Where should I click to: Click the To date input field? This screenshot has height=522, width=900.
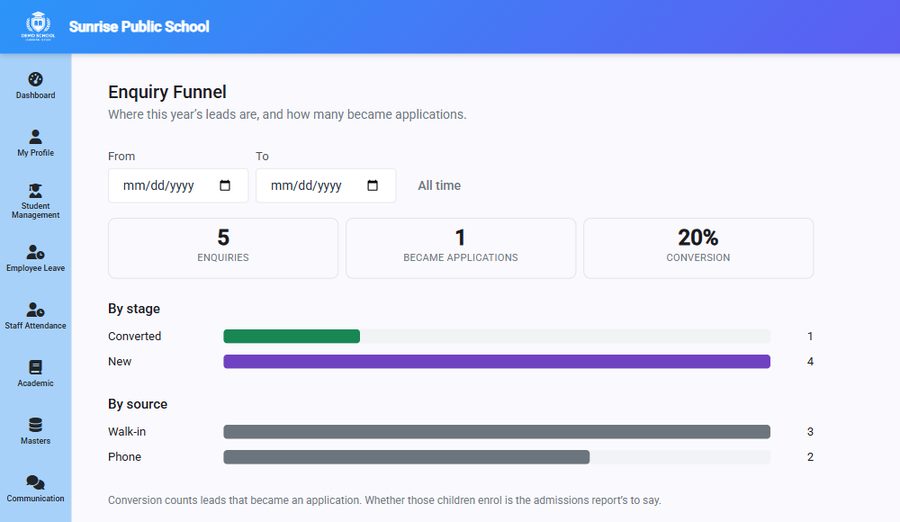click(x=325, y=185)
